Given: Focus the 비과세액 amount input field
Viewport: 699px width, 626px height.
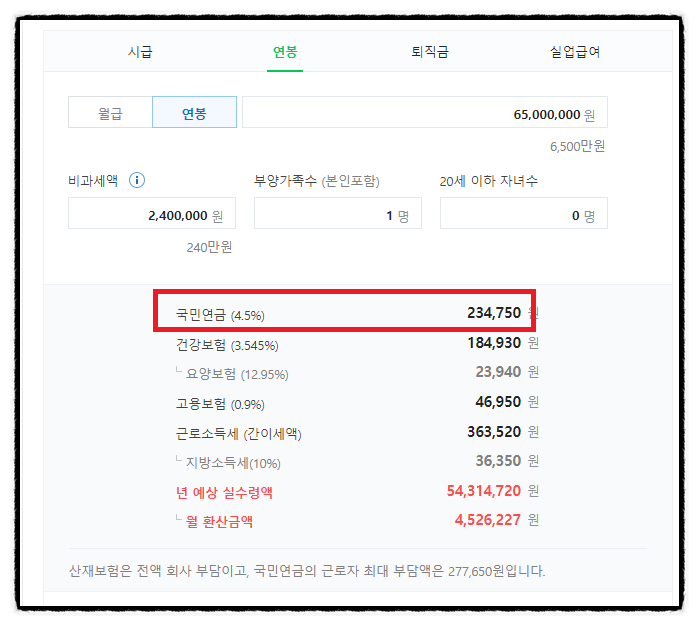Looking at the screenshot, I should [151, 214].
